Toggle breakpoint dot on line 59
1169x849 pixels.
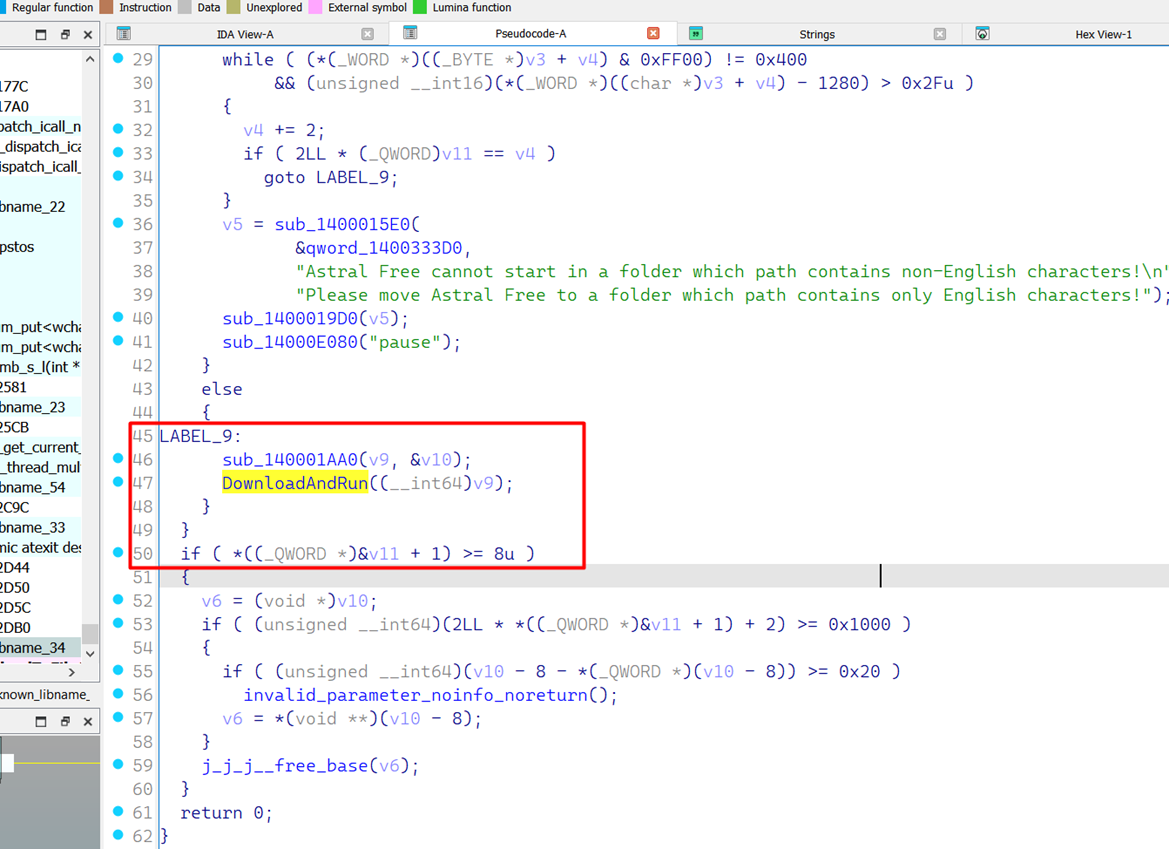point(119,765)
